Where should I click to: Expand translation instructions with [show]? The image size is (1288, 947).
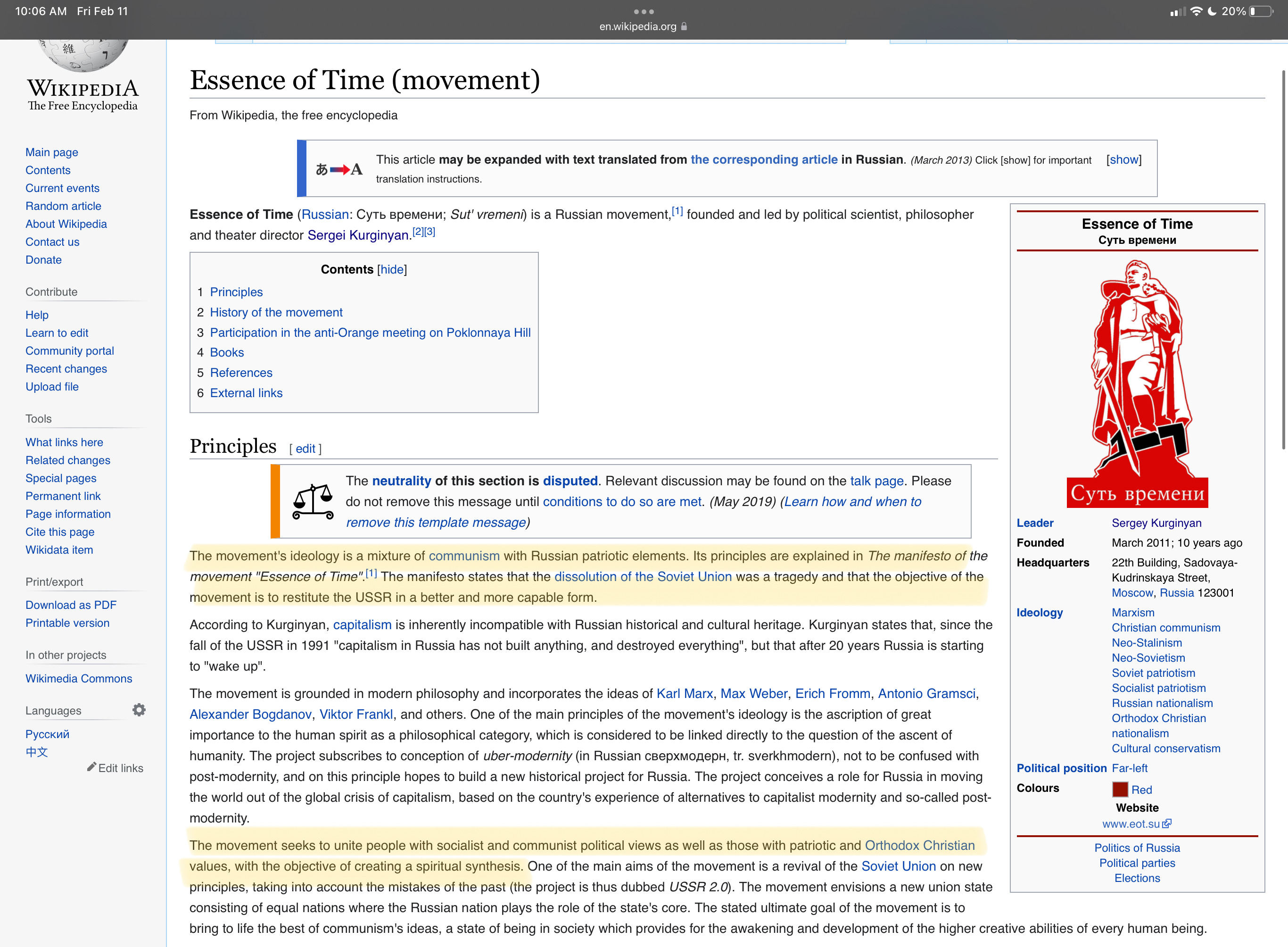coord(1123,160)
